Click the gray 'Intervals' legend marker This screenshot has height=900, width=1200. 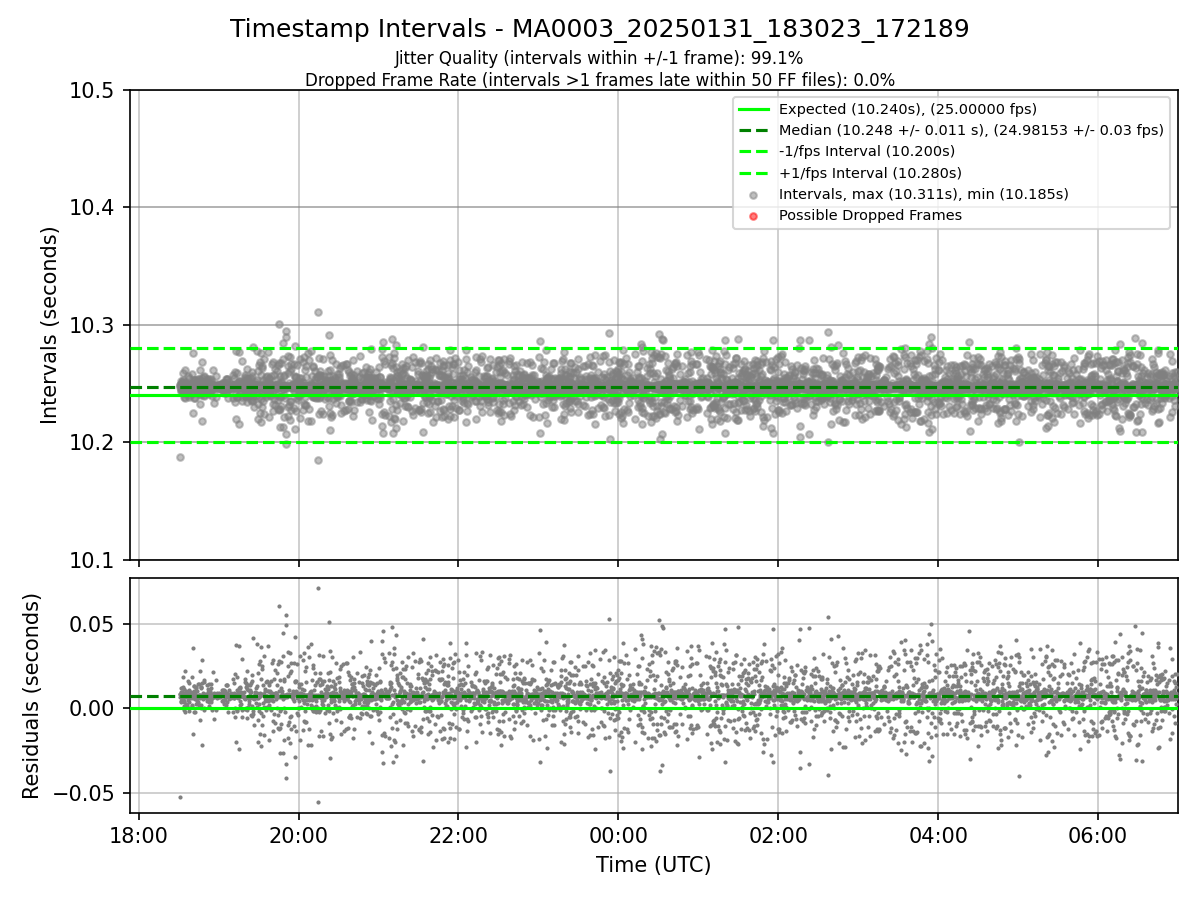pos(754,195)
